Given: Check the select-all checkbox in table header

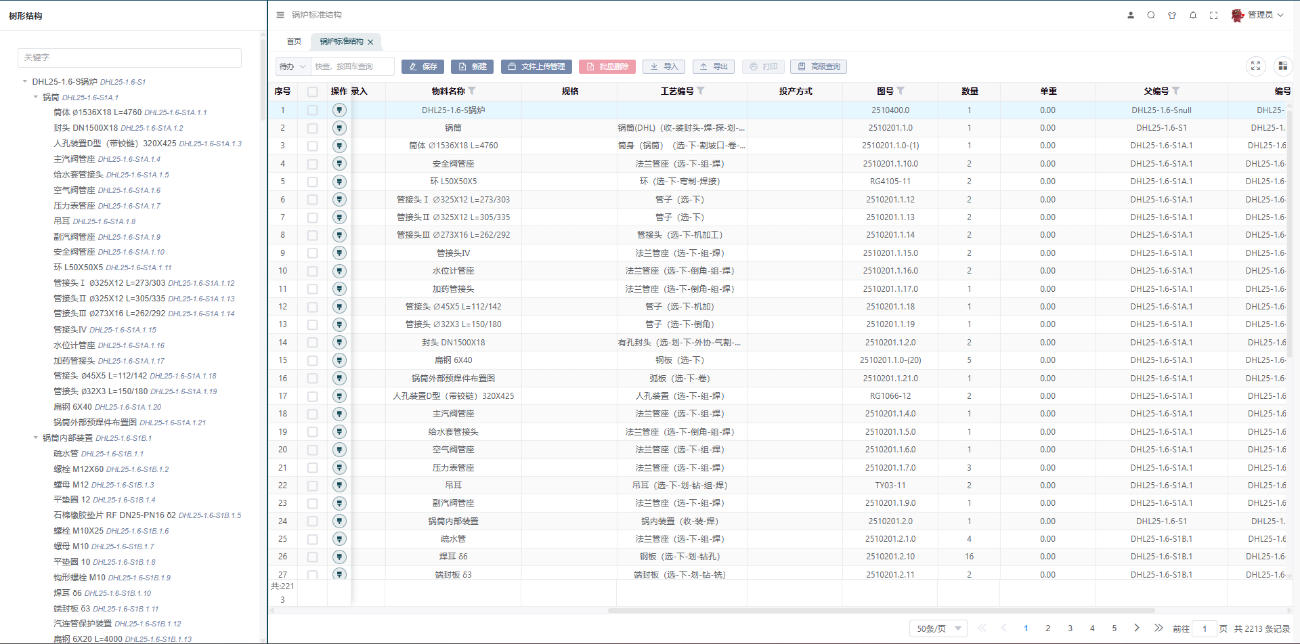Looking at the screenshot, I should tap(313, 91).
